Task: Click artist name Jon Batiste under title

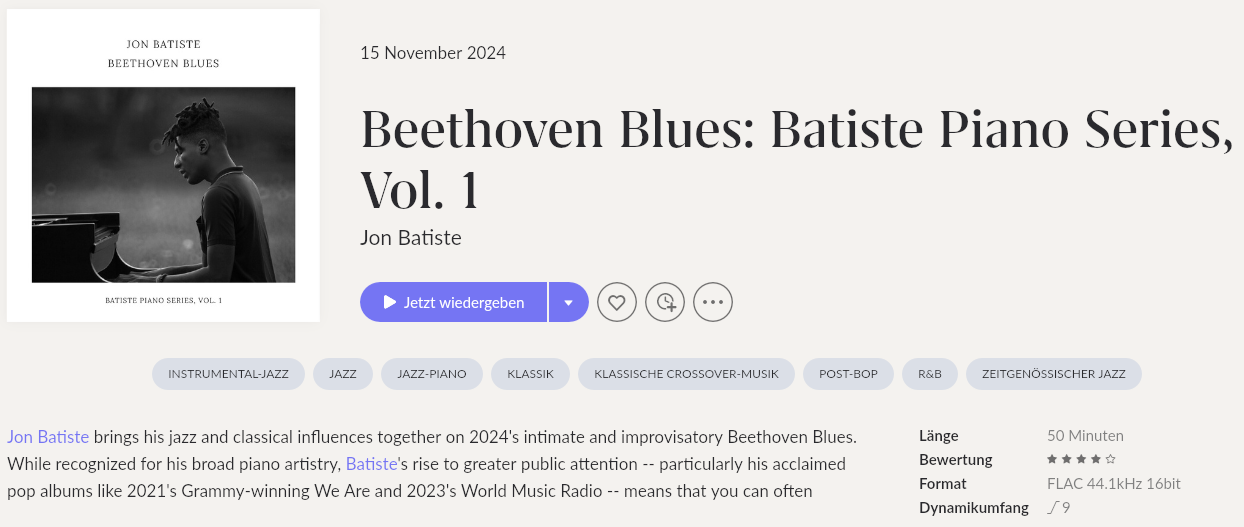Action: tap(410, 238)
